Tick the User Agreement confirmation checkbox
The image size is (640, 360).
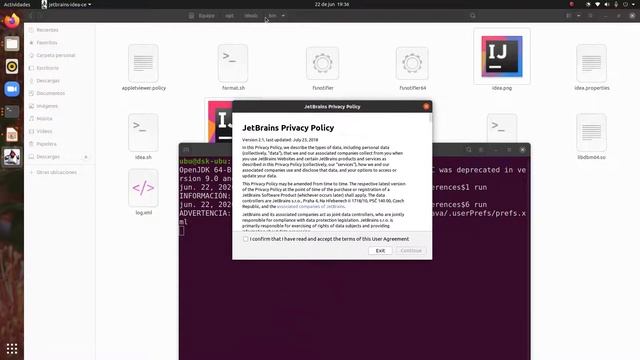[x=245, y=239]
